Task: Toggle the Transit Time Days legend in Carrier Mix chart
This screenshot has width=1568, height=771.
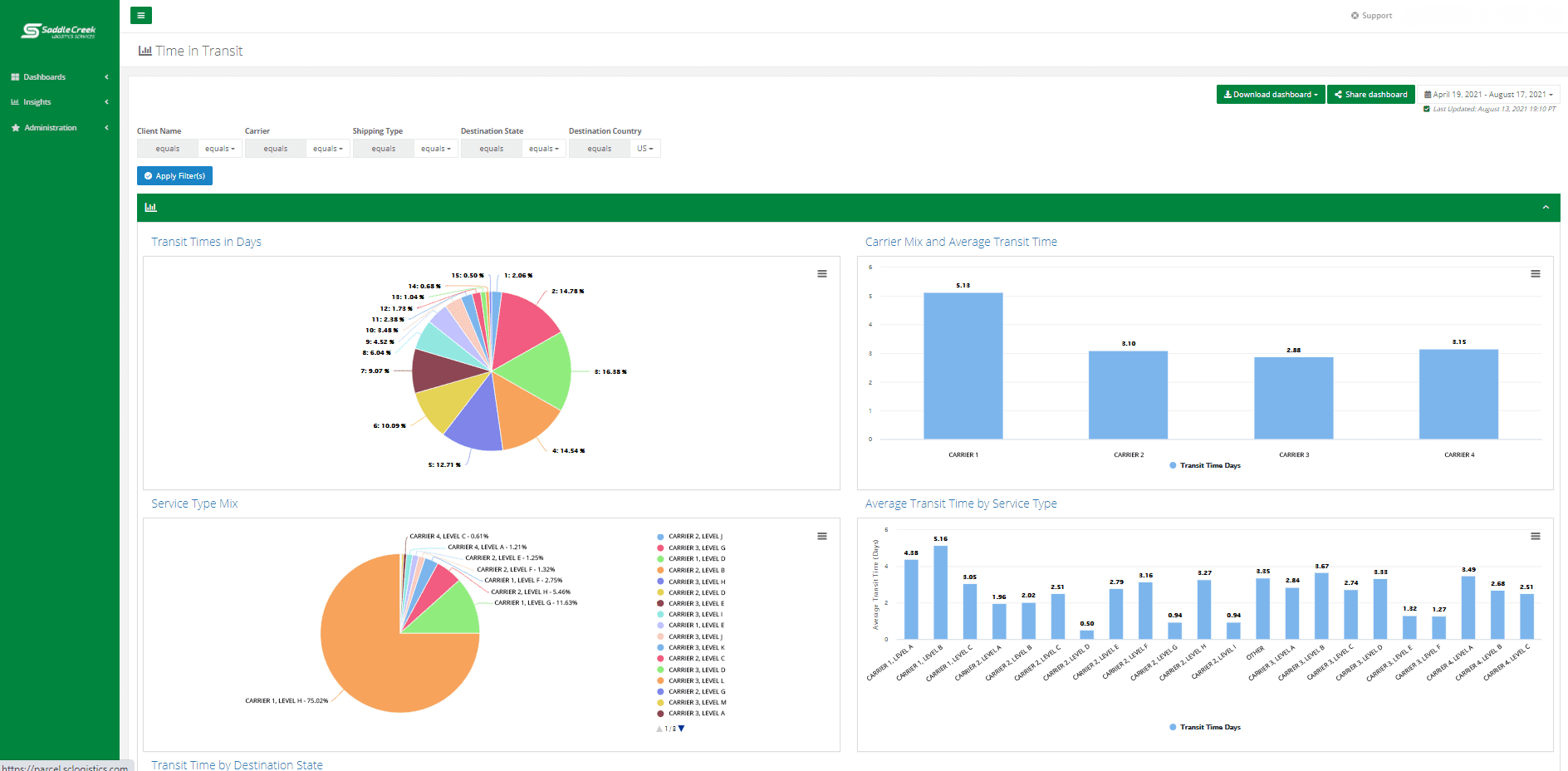Action: pos(1205,465)
